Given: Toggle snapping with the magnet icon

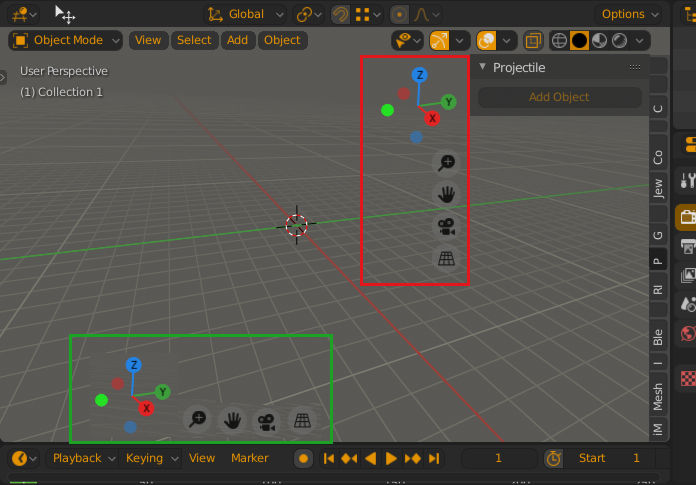Looking at the screenshot, I should point(340,15).
